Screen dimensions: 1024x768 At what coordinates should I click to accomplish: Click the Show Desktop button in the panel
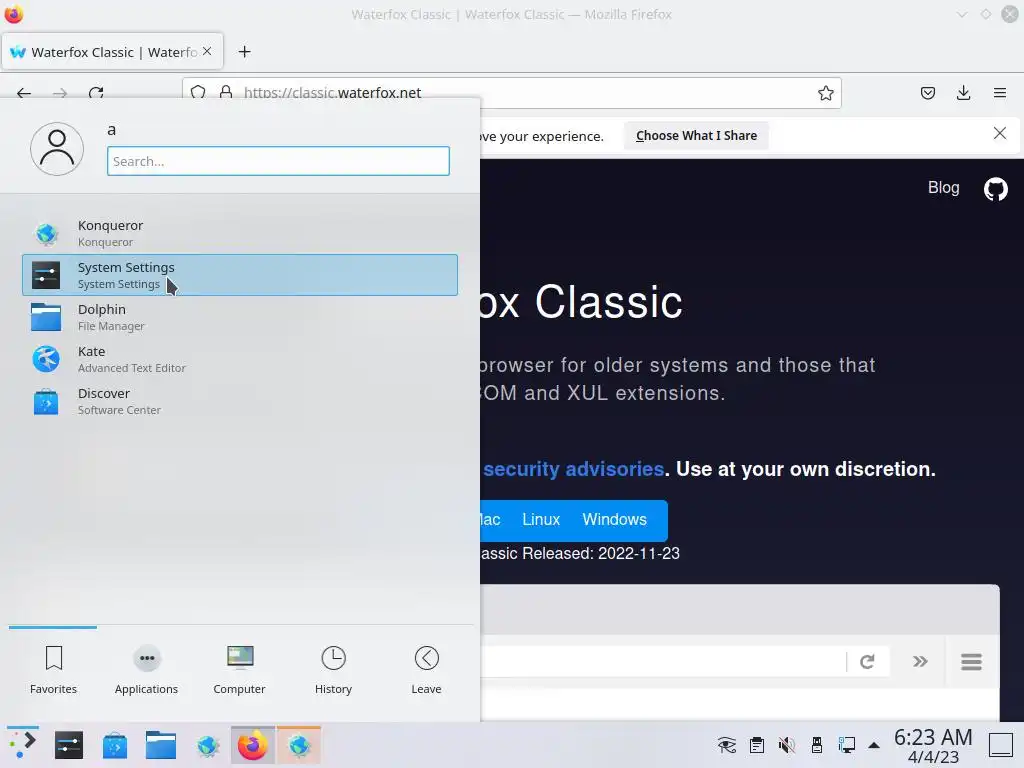(x=1000, y=745)
